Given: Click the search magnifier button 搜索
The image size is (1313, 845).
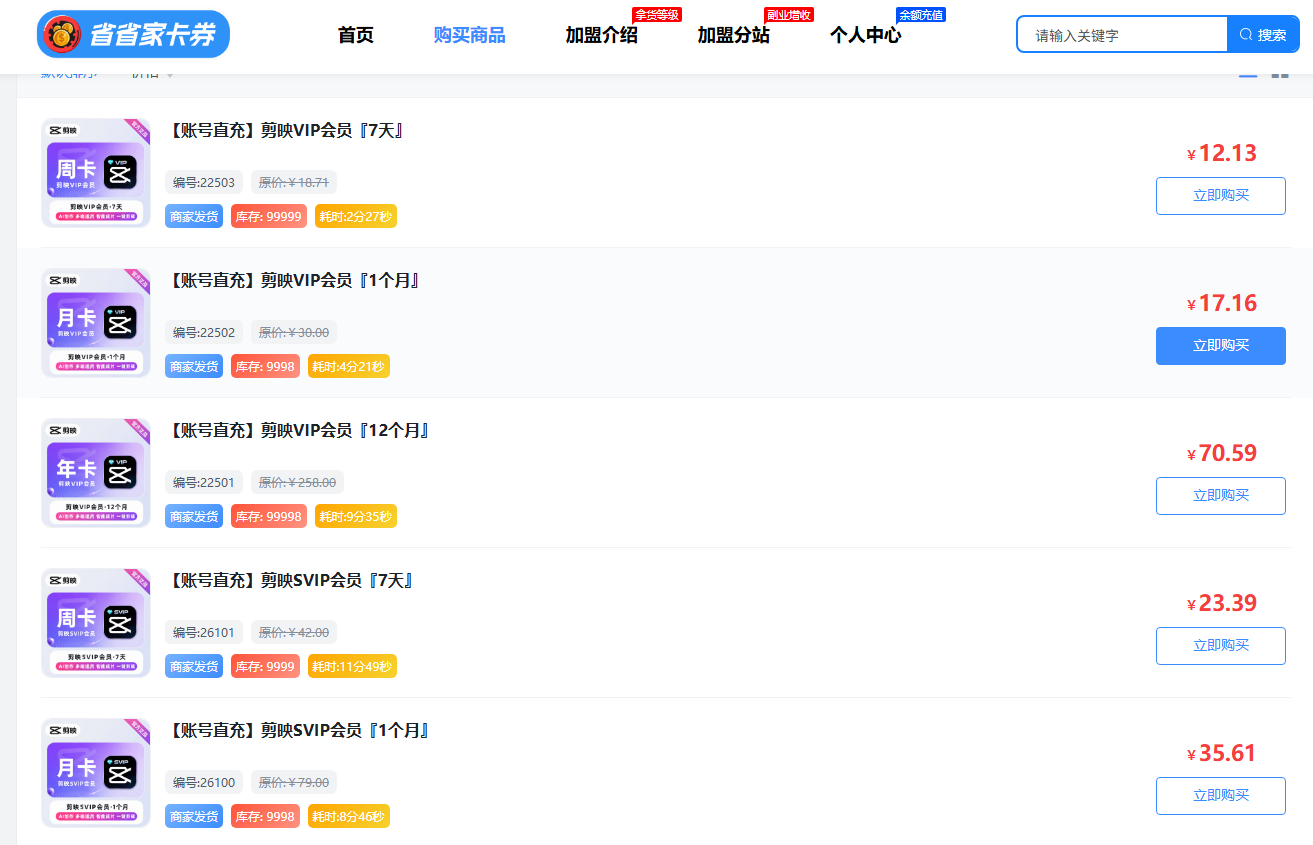Looking at the screenshot, I should tap(1263, 35).
